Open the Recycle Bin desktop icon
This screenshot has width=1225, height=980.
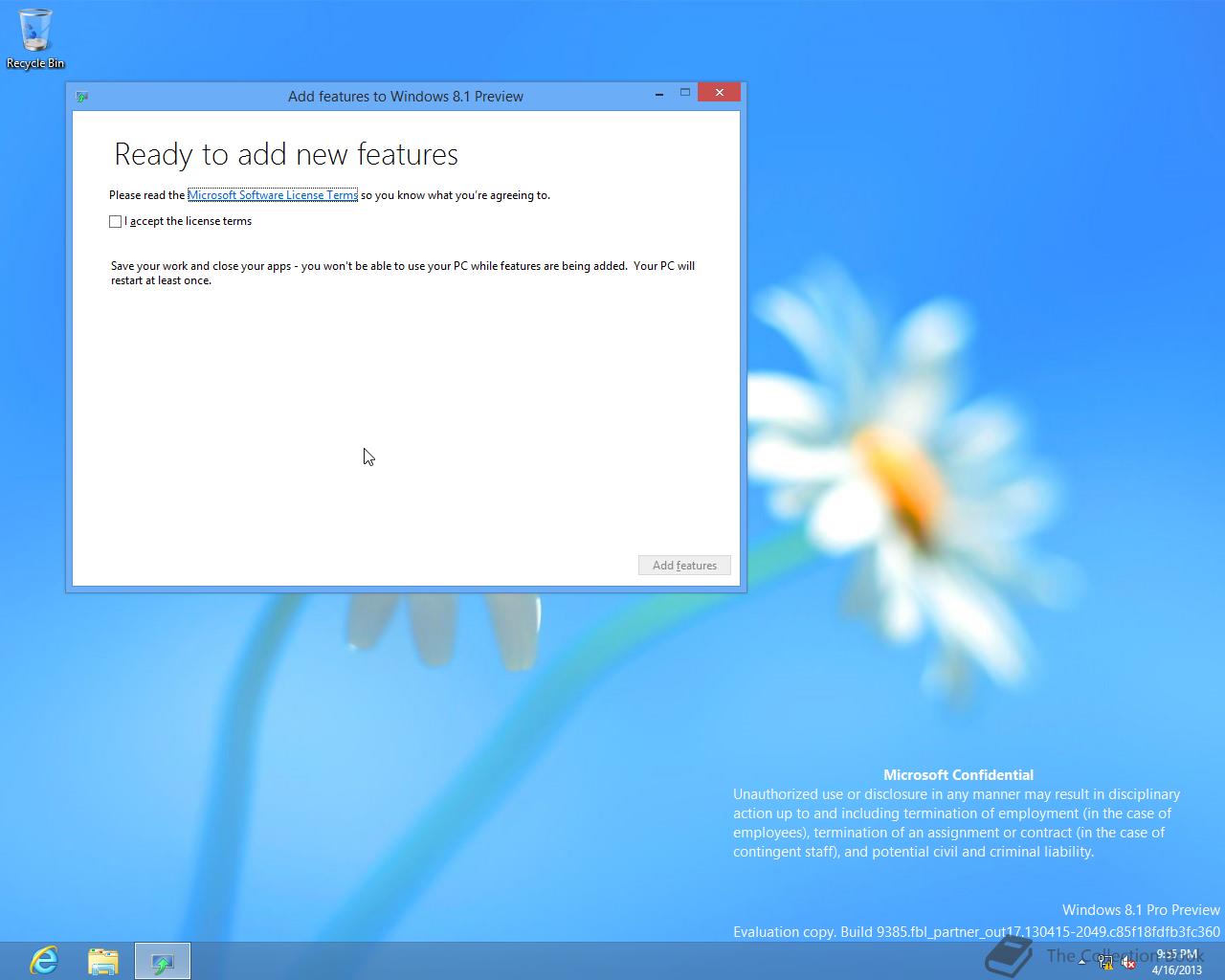[35, 38]
